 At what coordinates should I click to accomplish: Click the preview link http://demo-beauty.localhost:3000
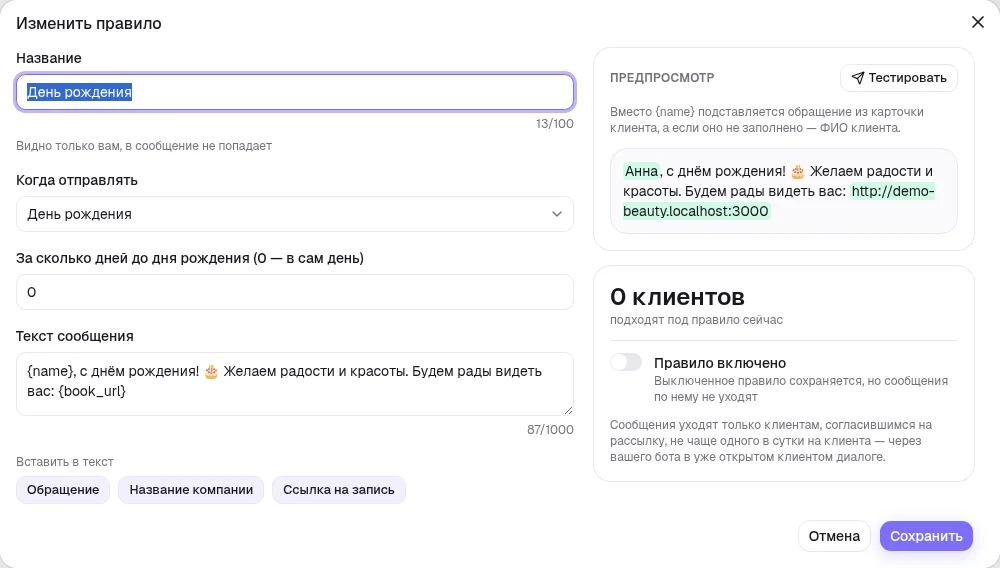click(778, 201)
